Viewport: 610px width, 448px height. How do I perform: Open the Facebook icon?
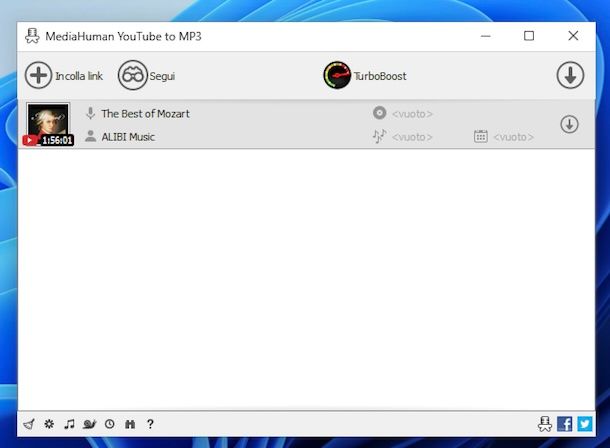pyautogui.click(x=564, y=424)
